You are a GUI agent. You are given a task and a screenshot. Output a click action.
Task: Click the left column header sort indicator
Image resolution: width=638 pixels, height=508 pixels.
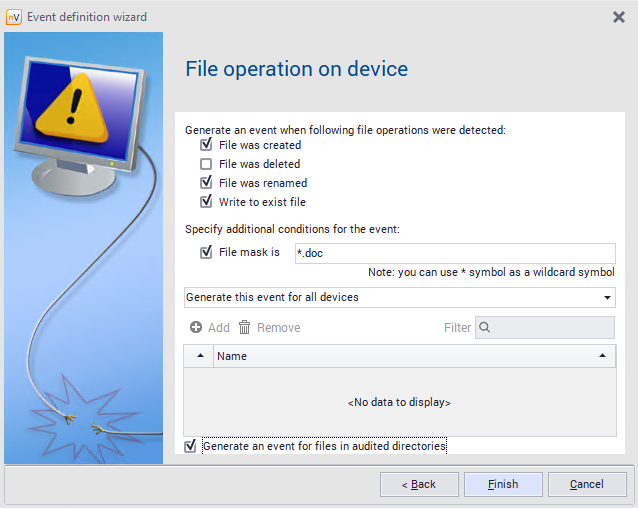click(x=198, y=356)
